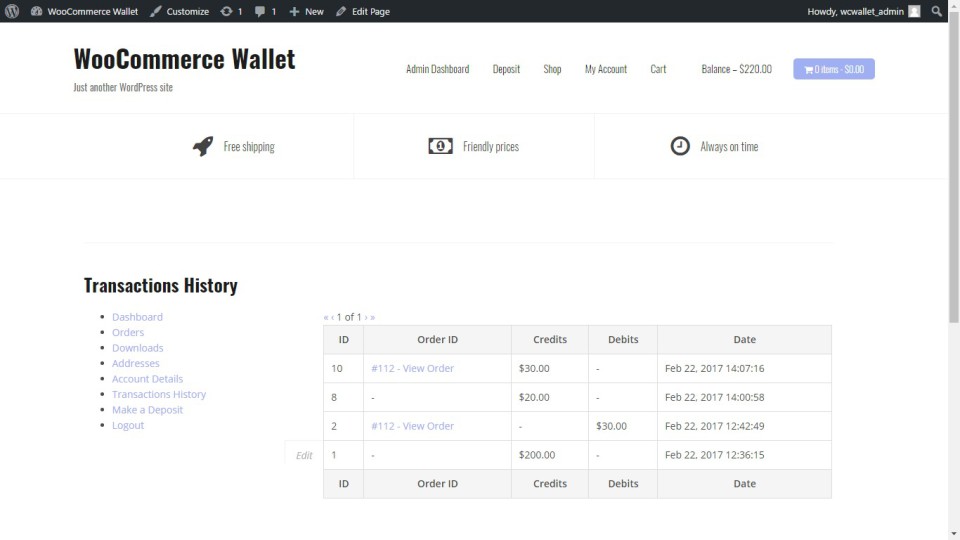Open the search magnifier in admin bar
This screenshot has width=960, height=540.
(937, 11)
